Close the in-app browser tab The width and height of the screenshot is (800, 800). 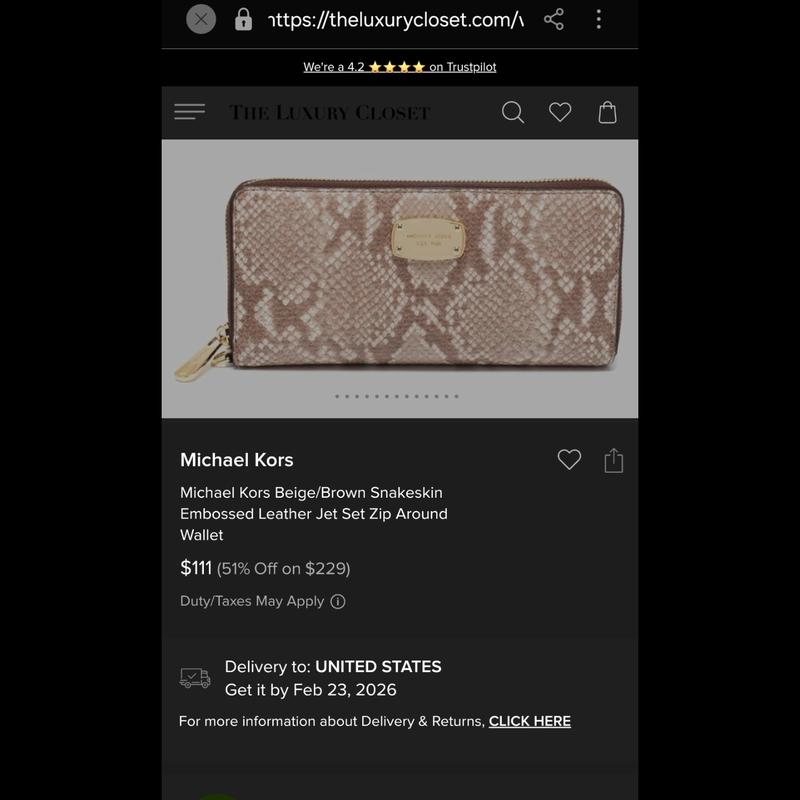point(201,19)
